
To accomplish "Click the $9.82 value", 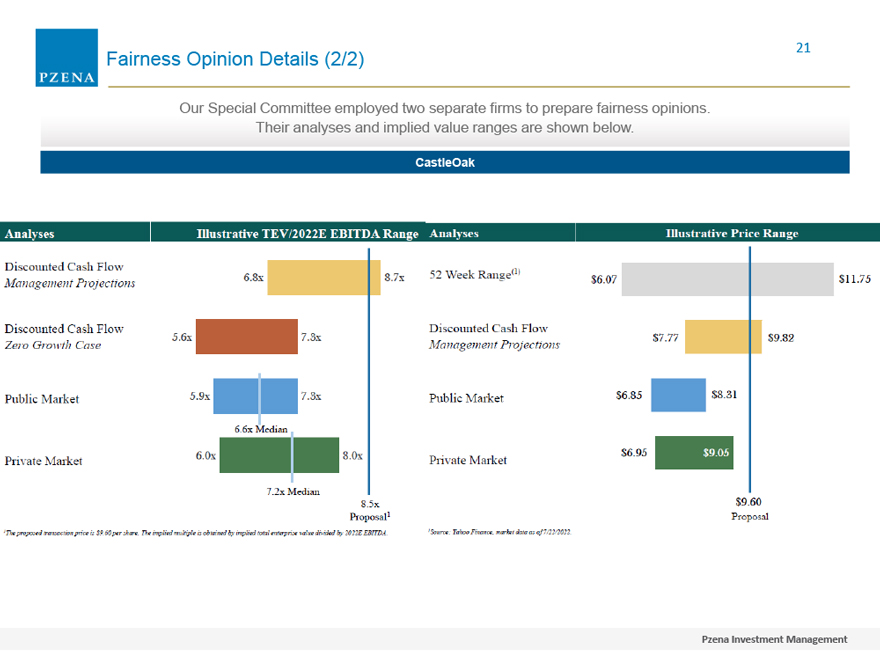I will pyautogui.click(x=781, y=338).
